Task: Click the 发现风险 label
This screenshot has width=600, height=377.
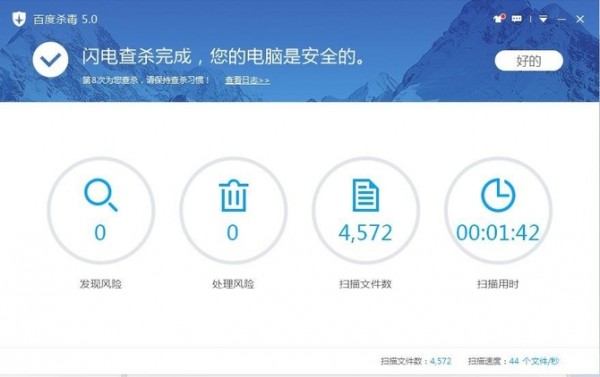Action: click(x=101, y=284)
